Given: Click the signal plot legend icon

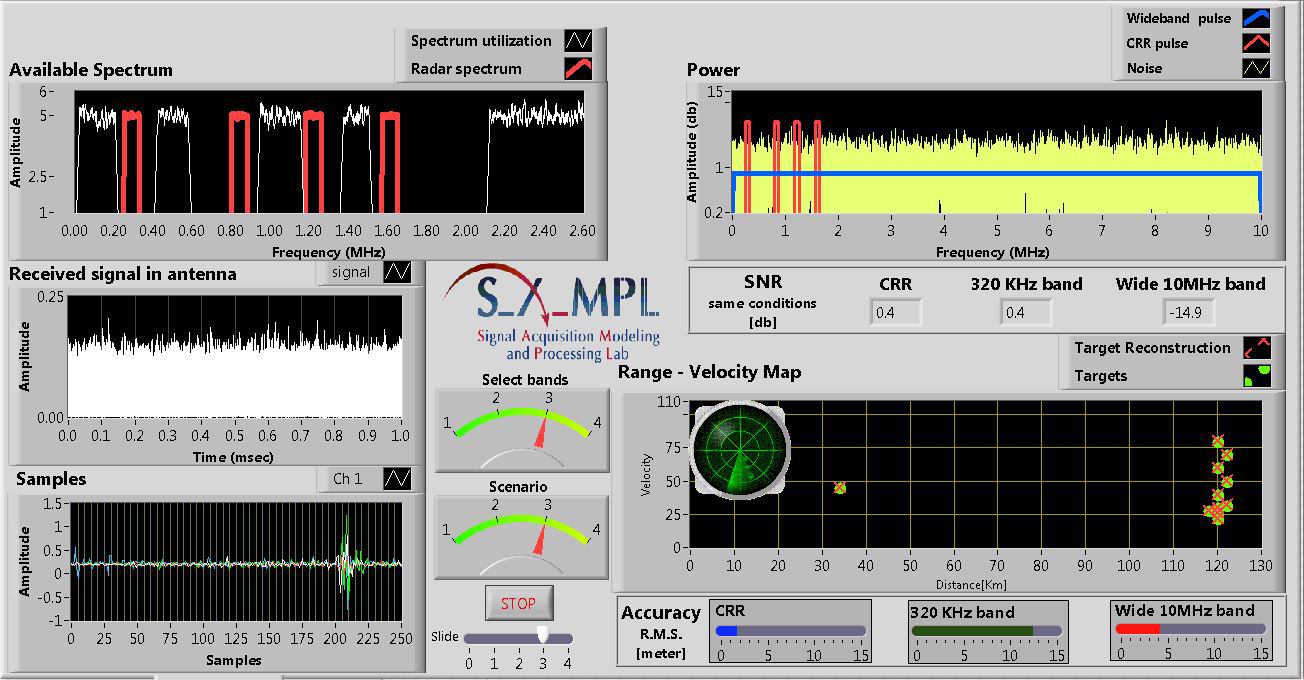Looking at the screenshot, I should [x=397, y=272].
